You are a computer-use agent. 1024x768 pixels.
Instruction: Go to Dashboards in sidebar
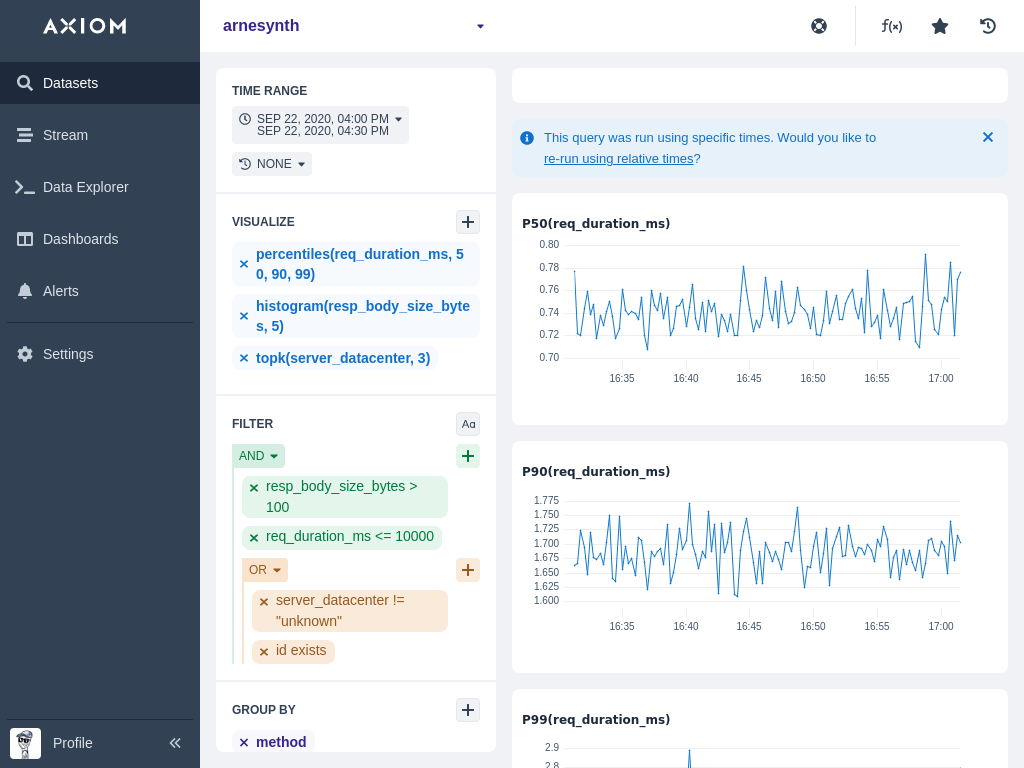pyautogui.click(x=80, y=239)
